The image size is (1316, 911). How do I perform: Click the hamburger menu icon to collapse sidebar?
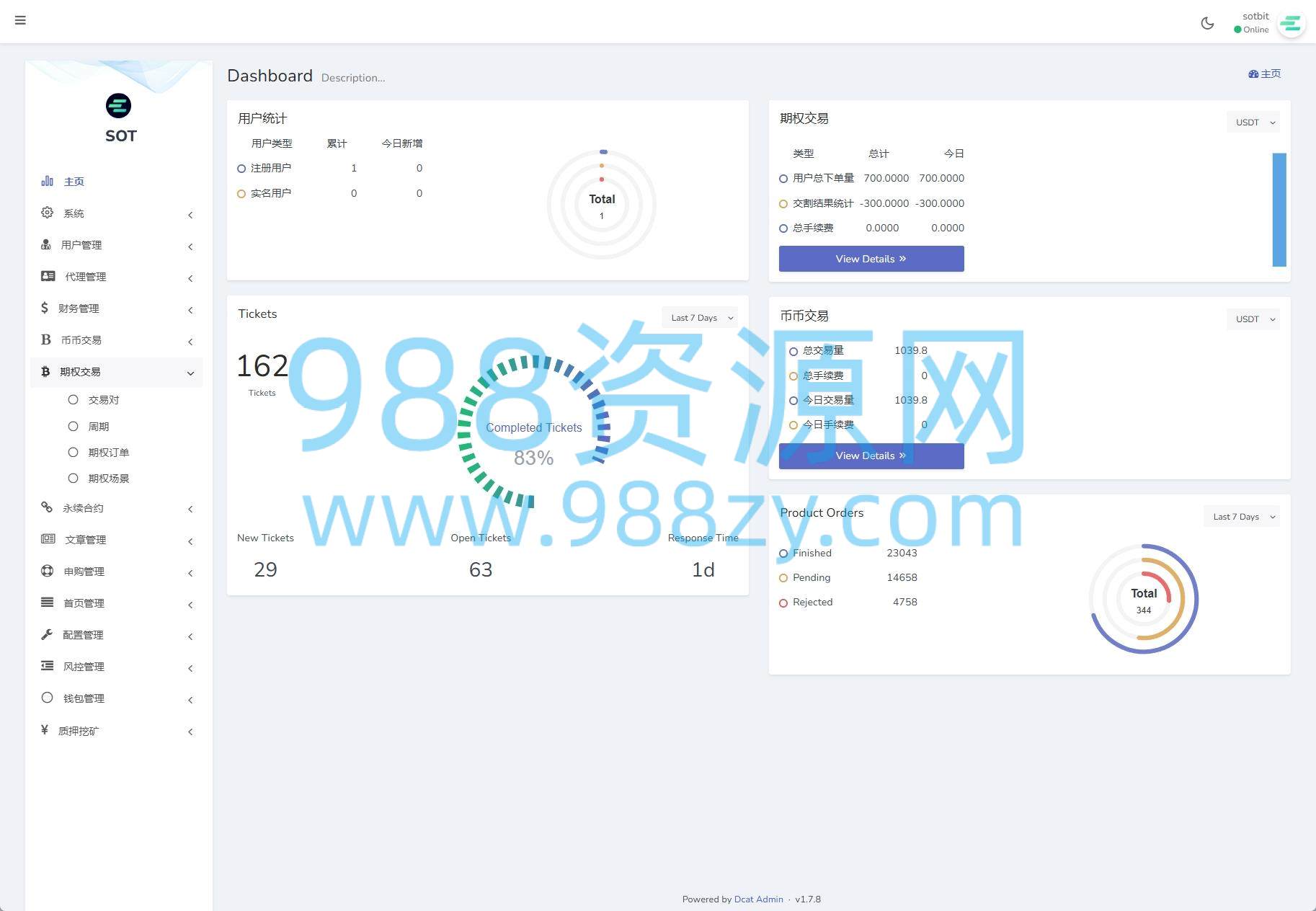(x=20, y=20)
